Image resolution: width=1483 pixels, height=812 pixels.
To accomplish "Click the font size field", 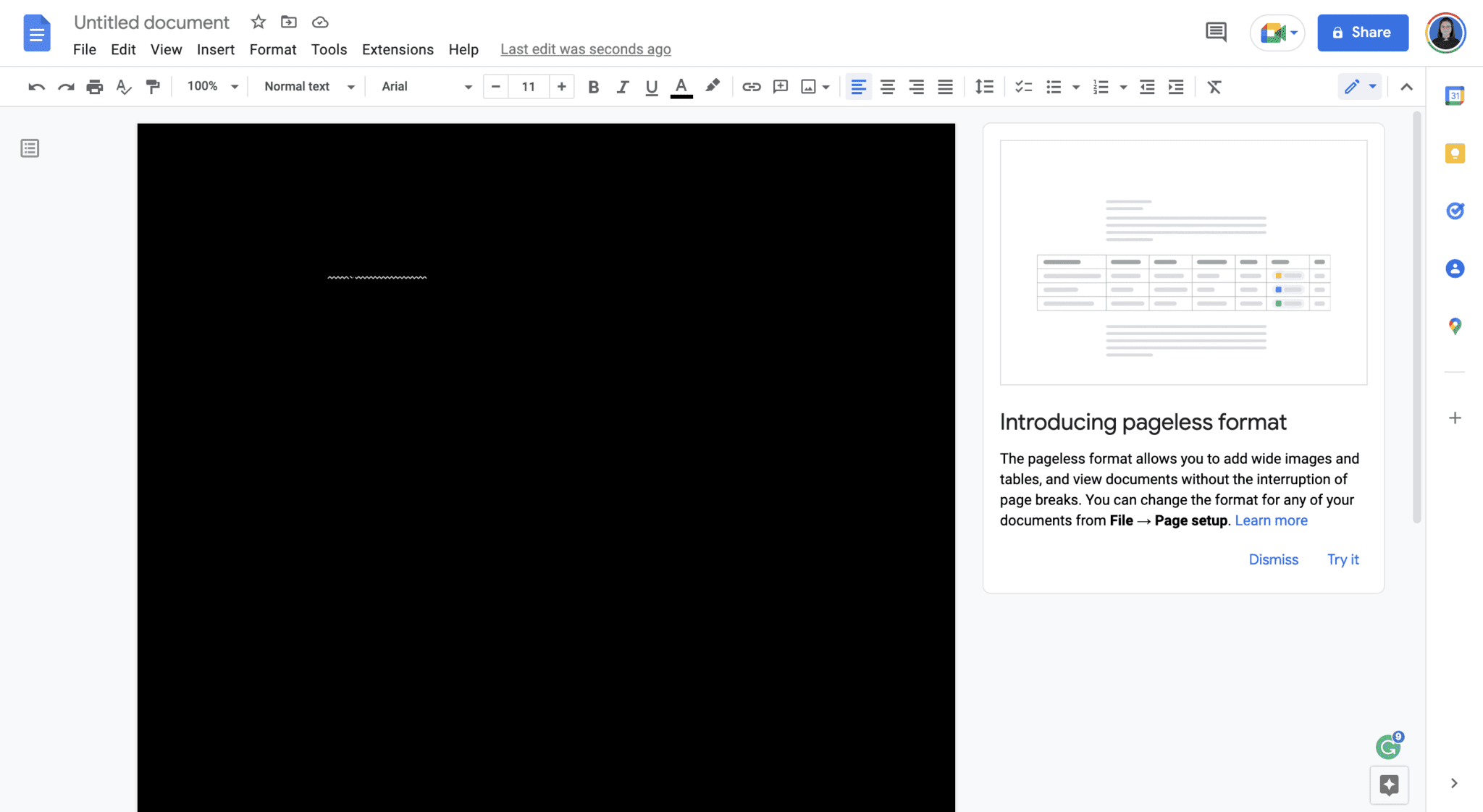I will click(528, 86).
